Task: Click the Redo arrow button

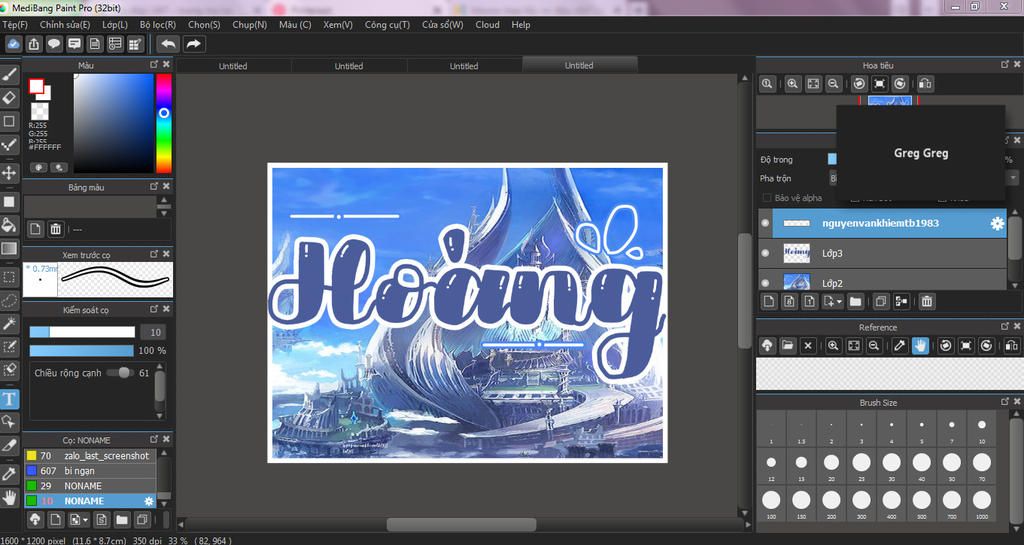Action: (193, 44)
